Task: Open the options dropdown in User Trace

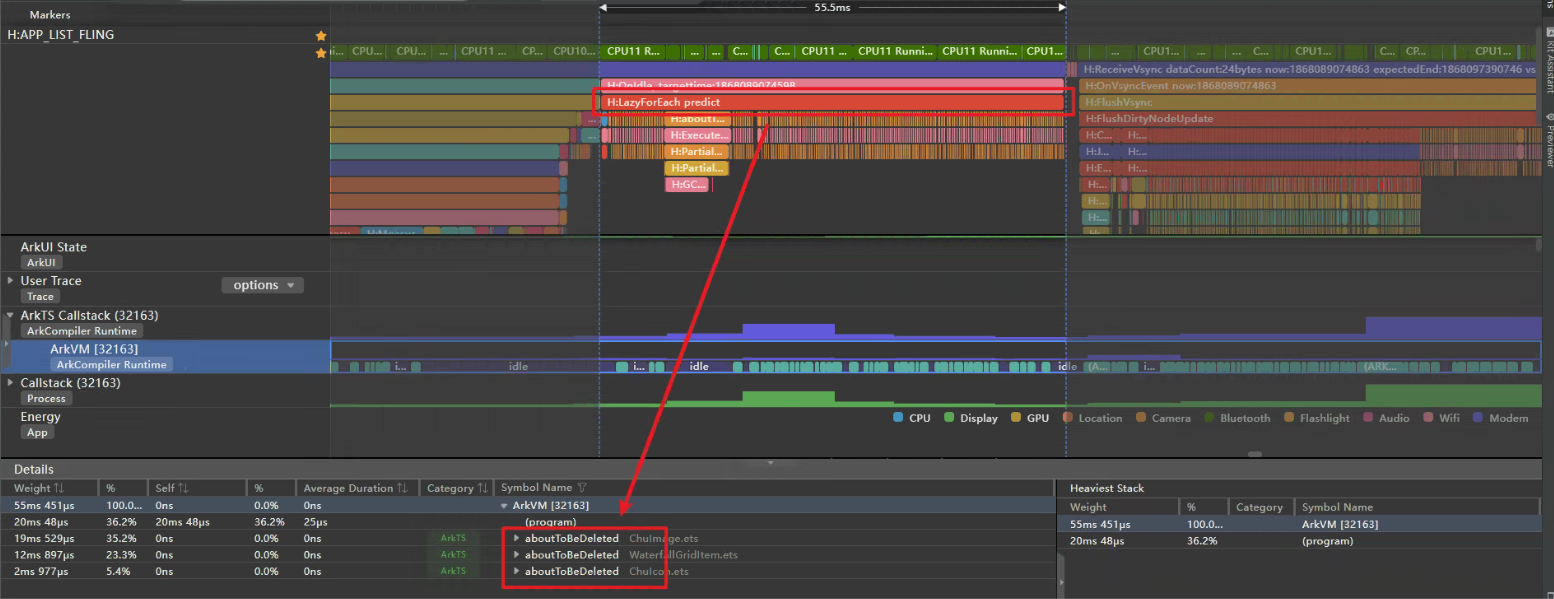Action: point(262,285)
